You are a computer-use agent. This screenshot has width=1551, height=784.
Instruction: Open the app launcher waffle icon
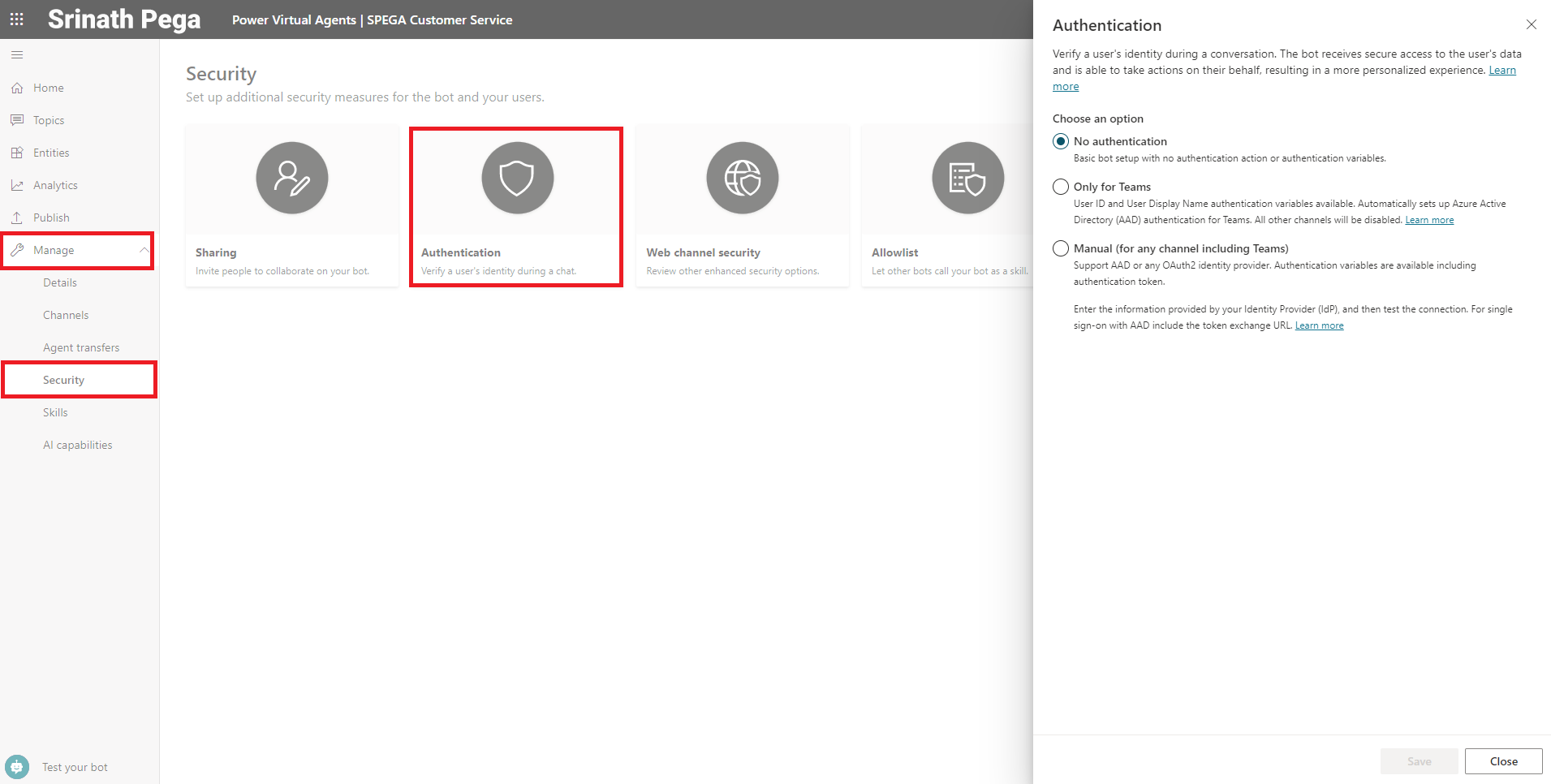coord(16,19)
